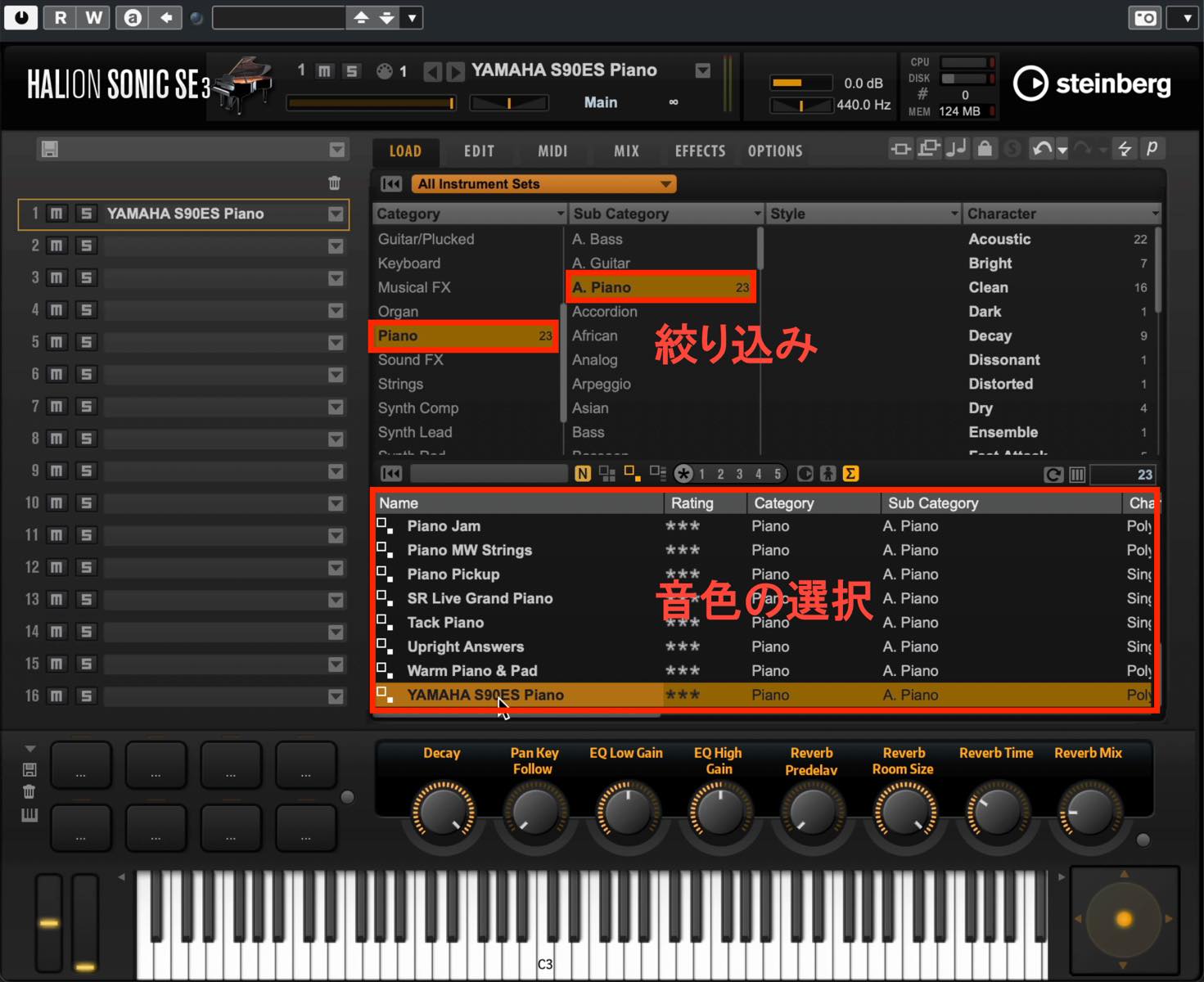Image resolution: width=1204 pixels, height=982 pixels.
Task: Click the grand piano instrument image
Action: [x=241, y=83]
